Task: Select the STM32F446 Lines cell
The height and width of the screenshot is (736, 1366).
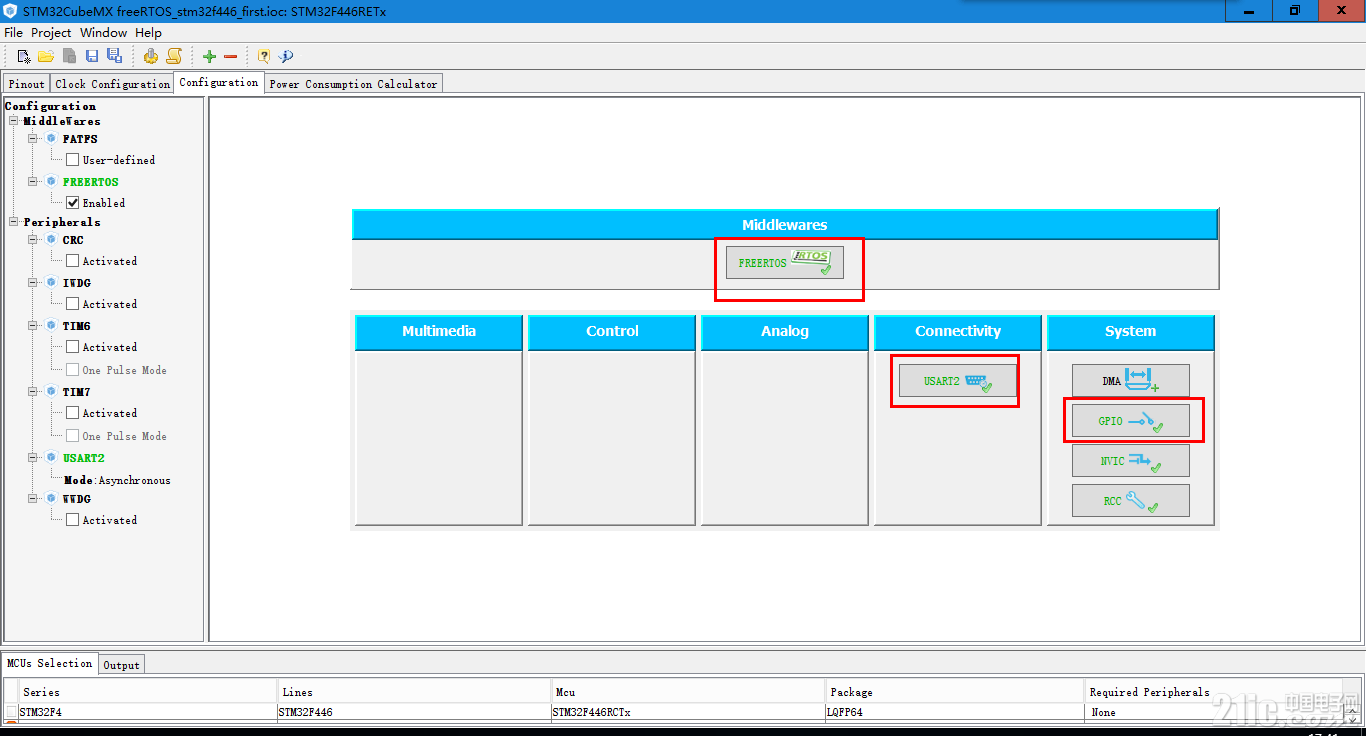Action: point(415,712)
